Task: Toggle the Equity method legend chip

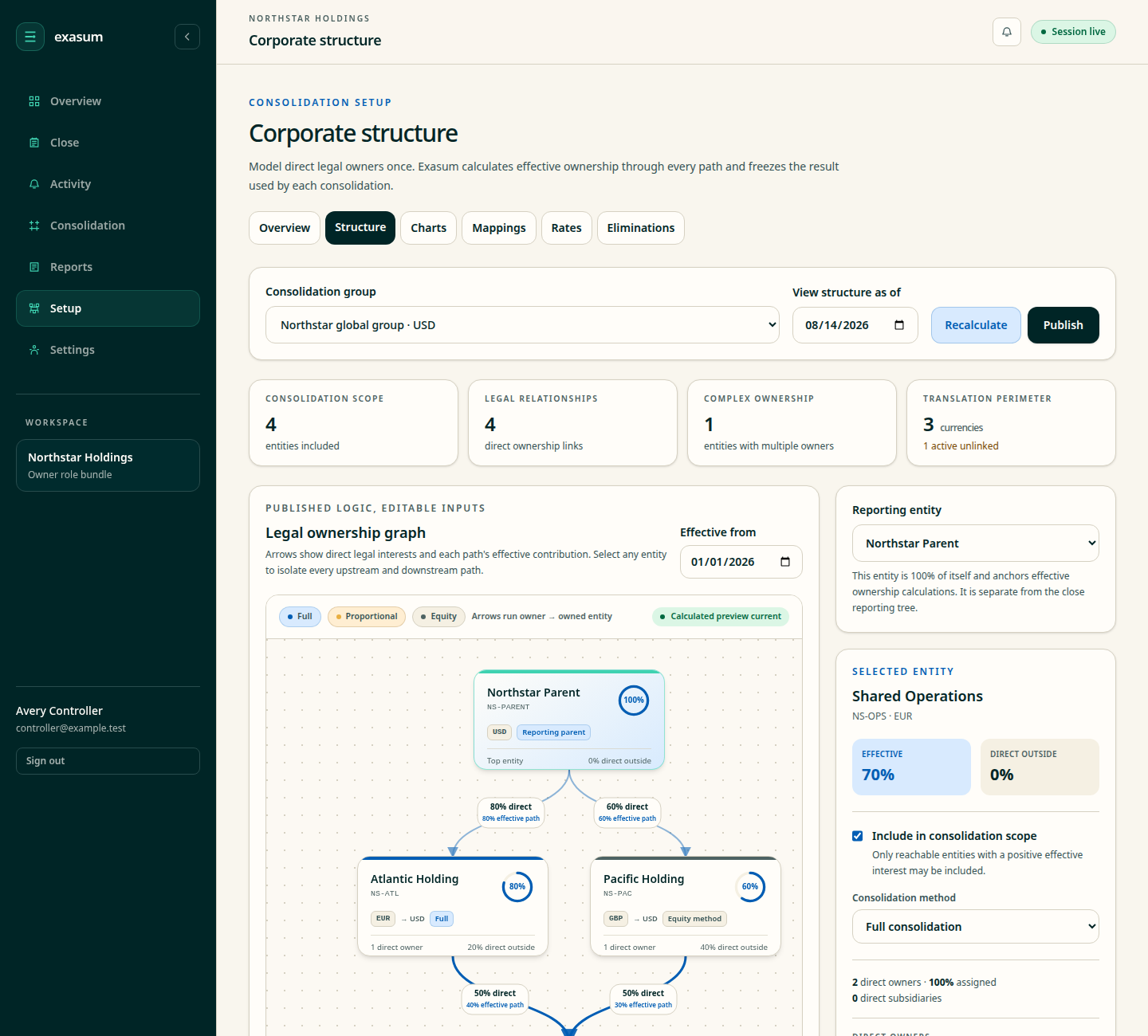Action: [438, 617]
